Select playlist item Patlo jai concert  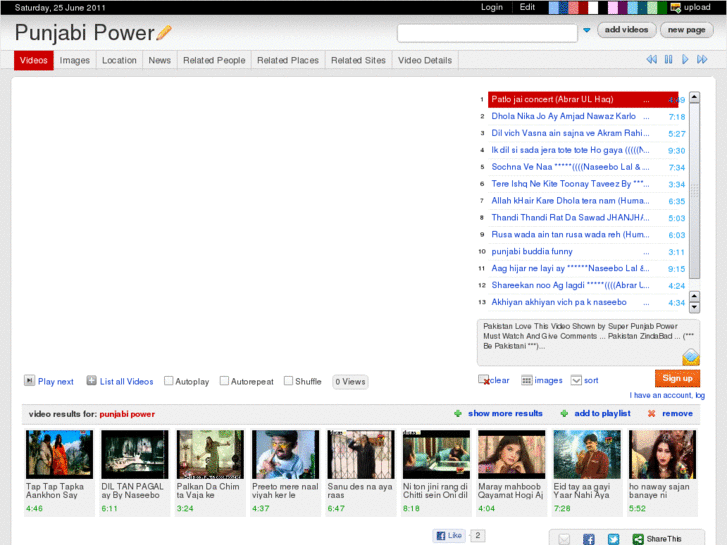(x=582, y=99)
